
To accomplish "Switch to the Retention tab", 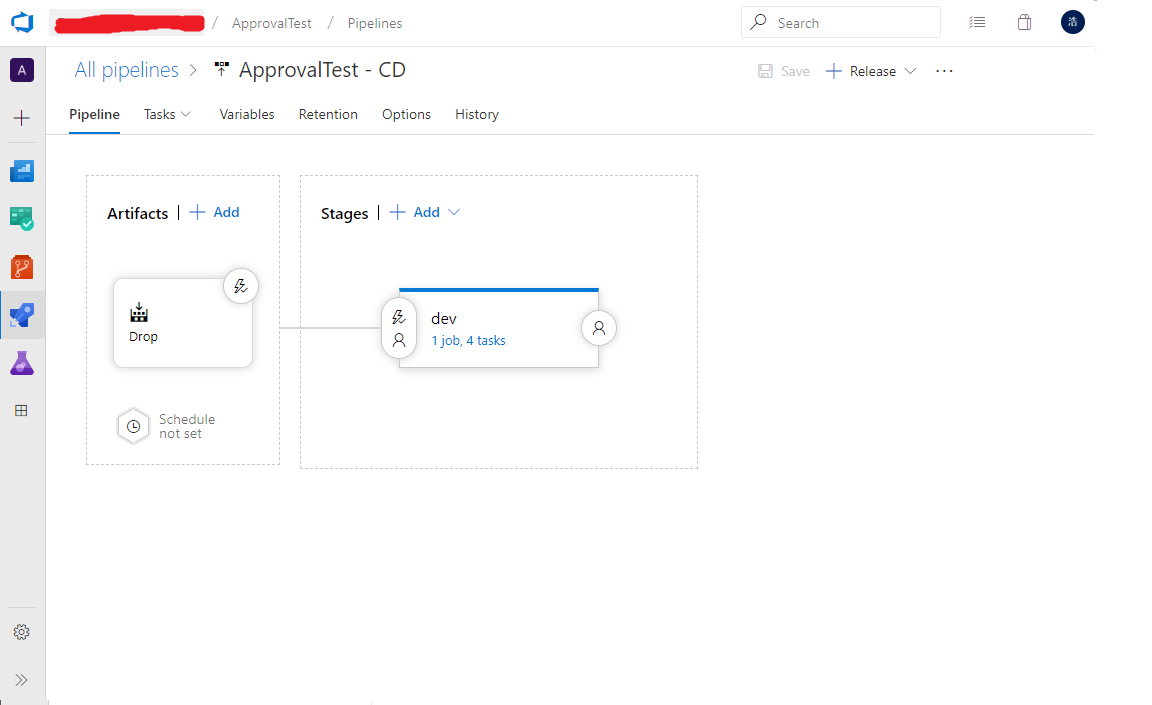I will (328, 115).
